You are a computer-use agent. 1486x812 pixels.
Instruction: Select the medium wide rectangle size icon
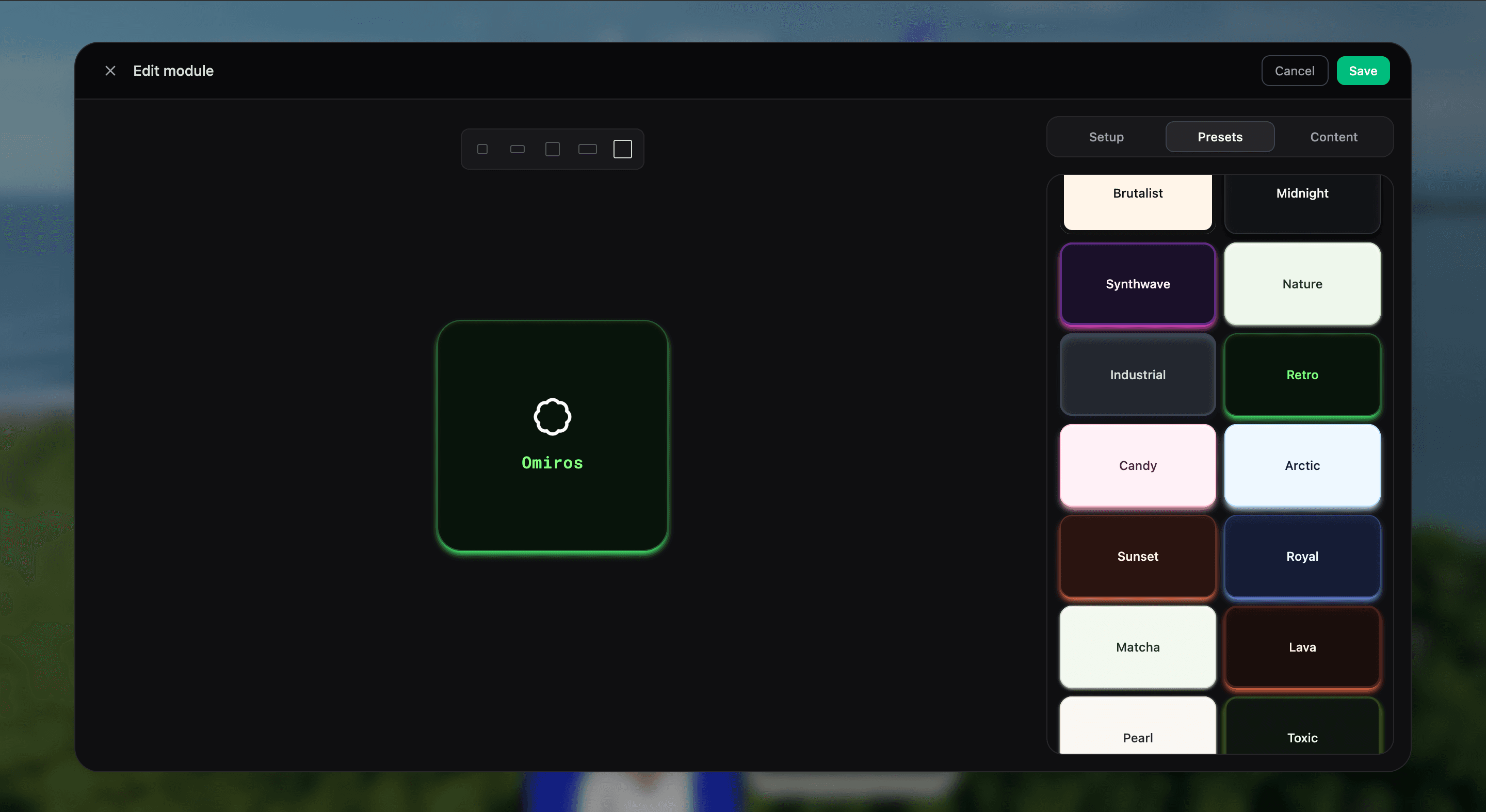coord(587,150)
